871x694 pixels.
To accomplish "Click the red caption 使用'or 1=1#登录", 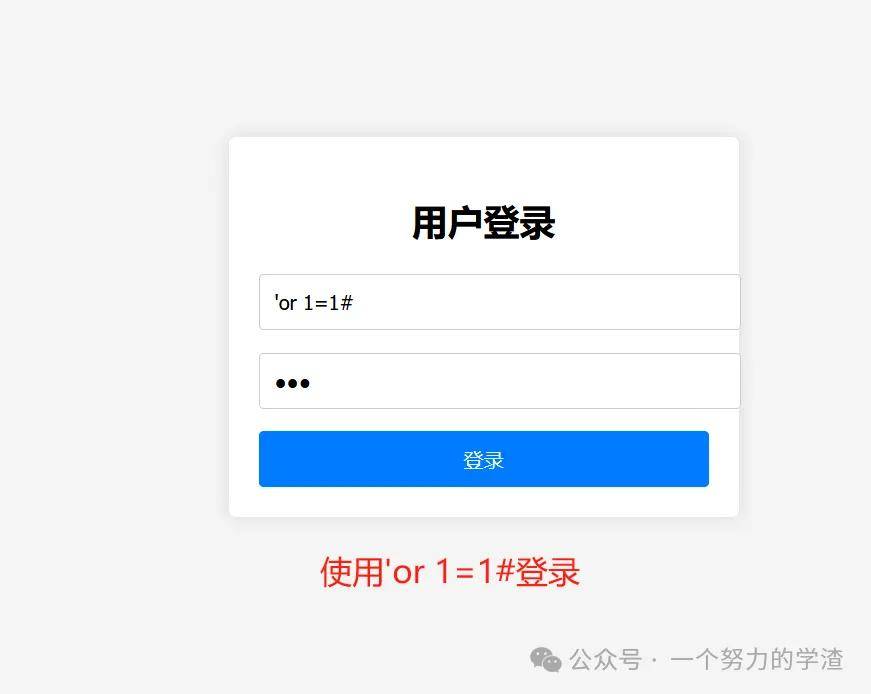I will click(x=450, y=572).
